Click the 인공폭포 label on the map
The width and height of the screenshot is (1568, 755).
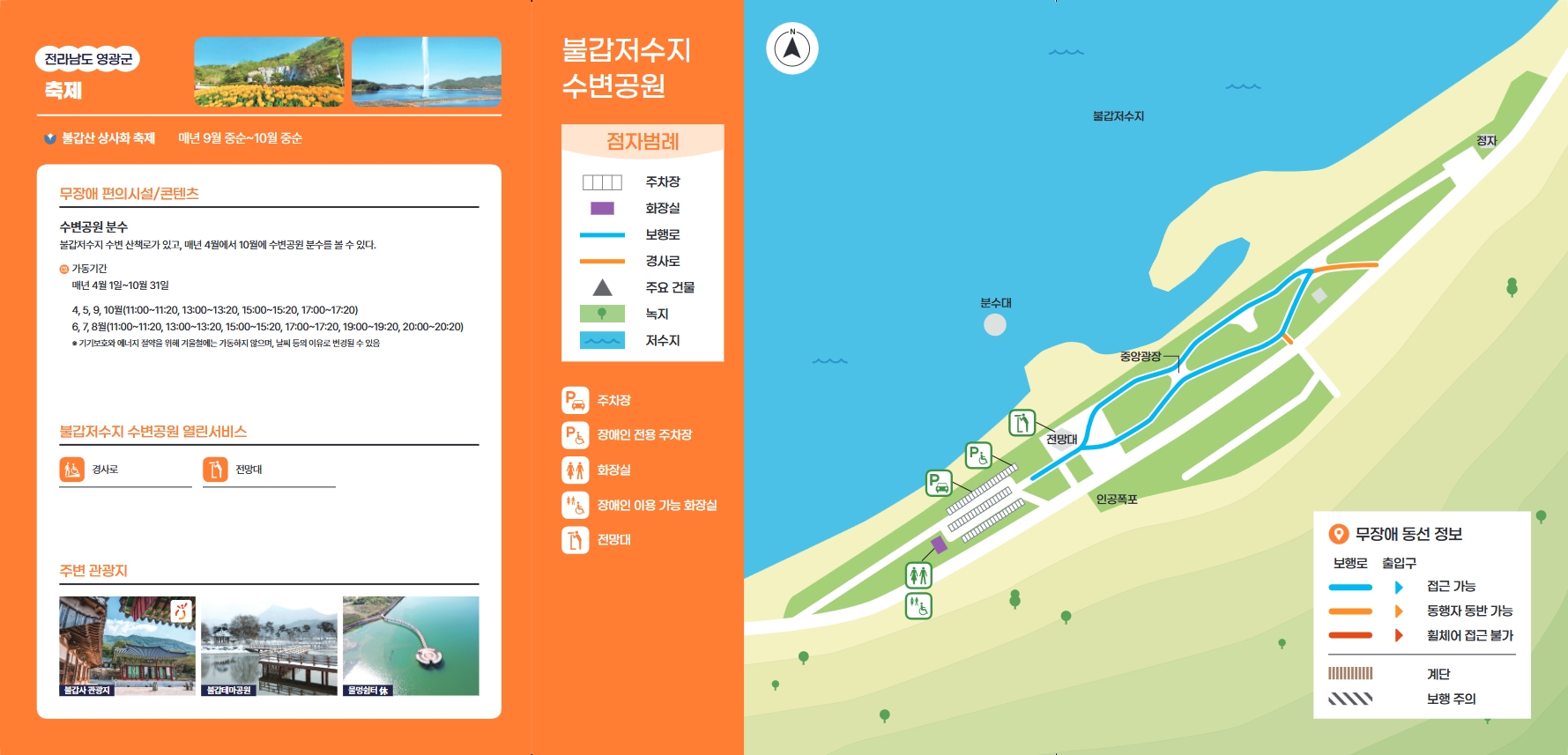tap(1117, 500)
